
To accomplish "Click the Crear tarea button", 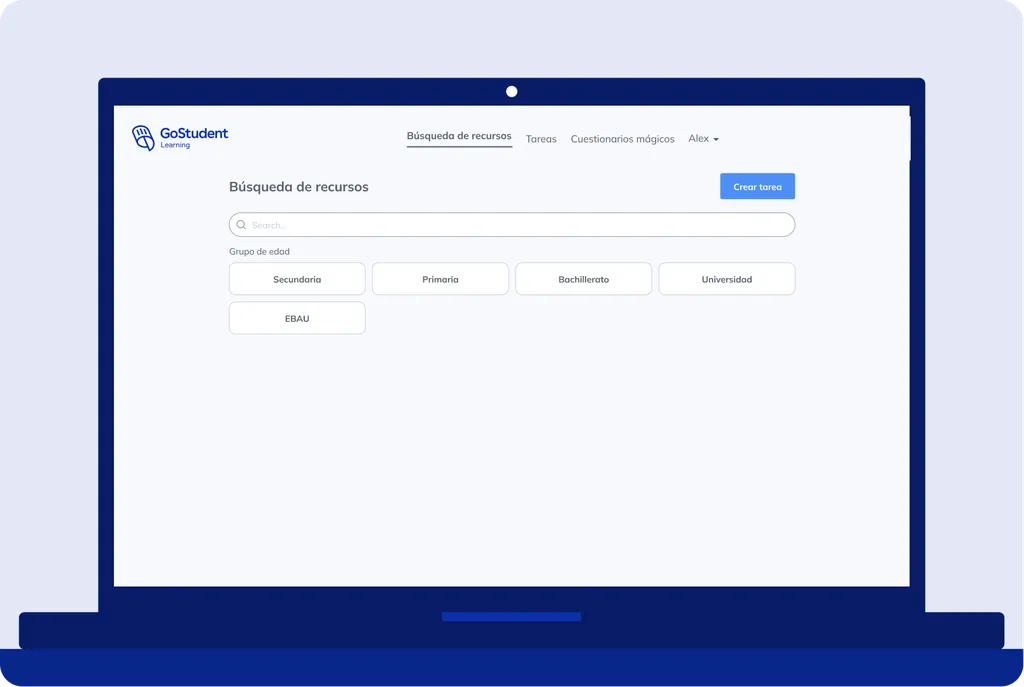I will pos(758,186).
